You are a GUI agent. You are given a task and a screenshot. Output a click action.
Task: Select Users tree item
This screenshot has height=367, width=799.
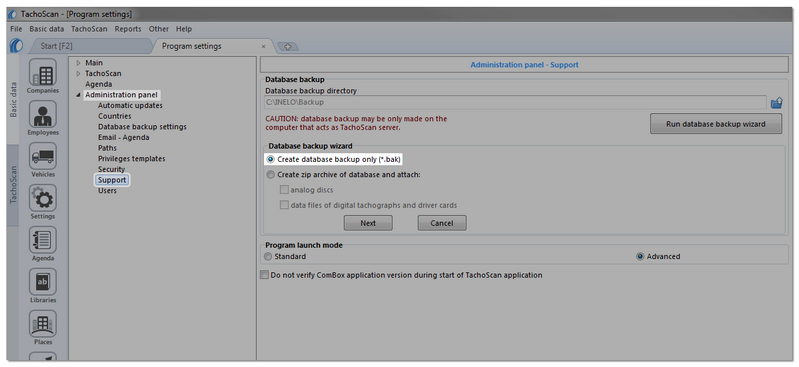pos(108,191)
